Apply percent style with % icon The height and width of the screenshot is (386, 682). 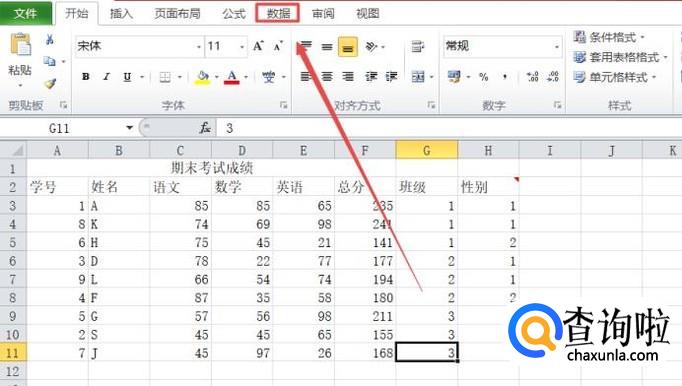click(484, 77)
